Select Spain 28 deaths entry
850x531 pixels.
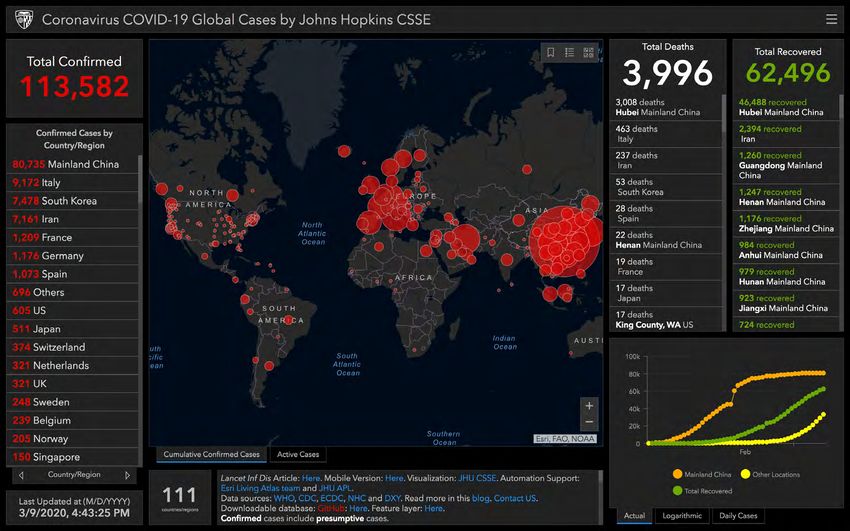click(x=666, y=213)
